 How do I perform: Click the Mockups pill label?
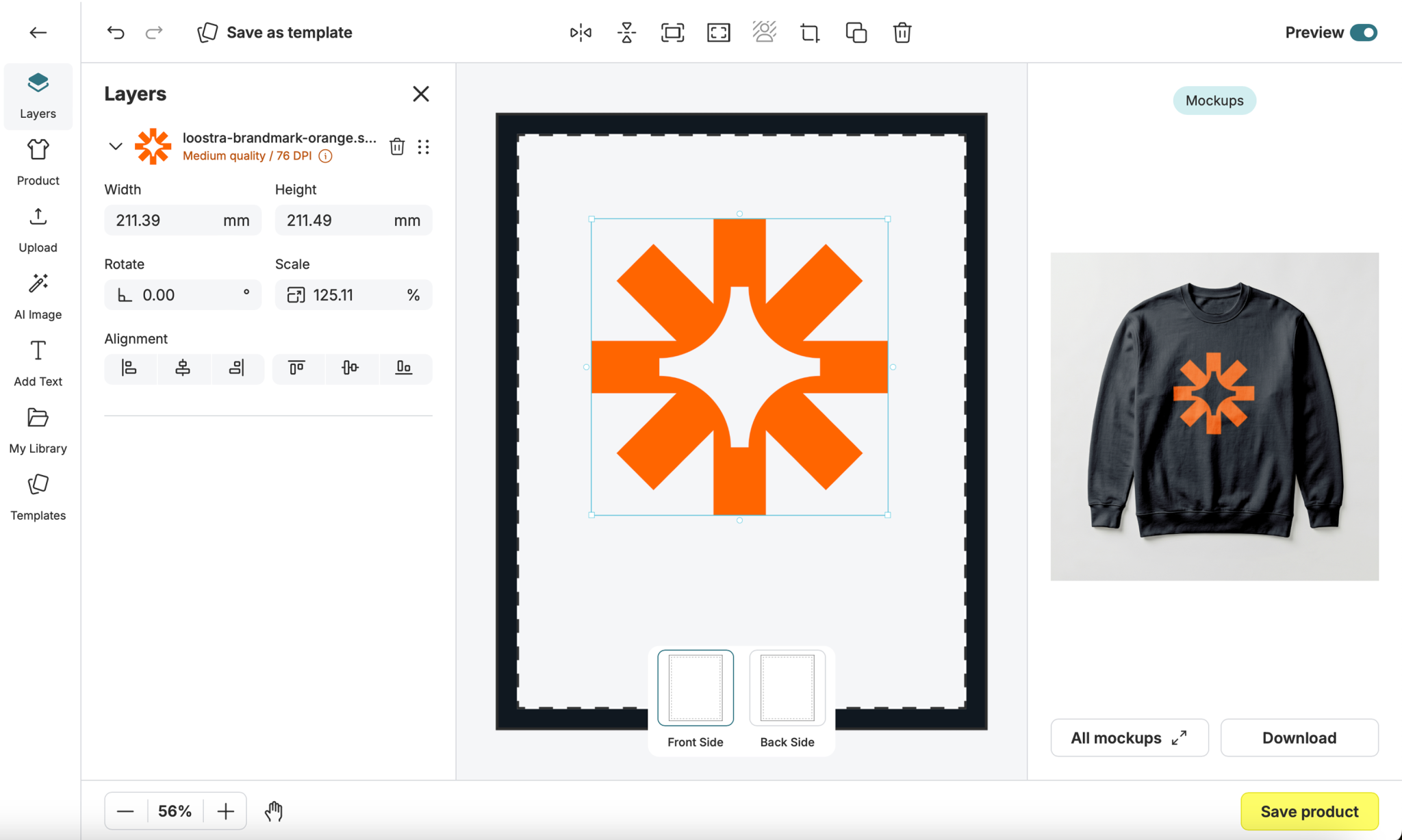[x=1214, y=101]
